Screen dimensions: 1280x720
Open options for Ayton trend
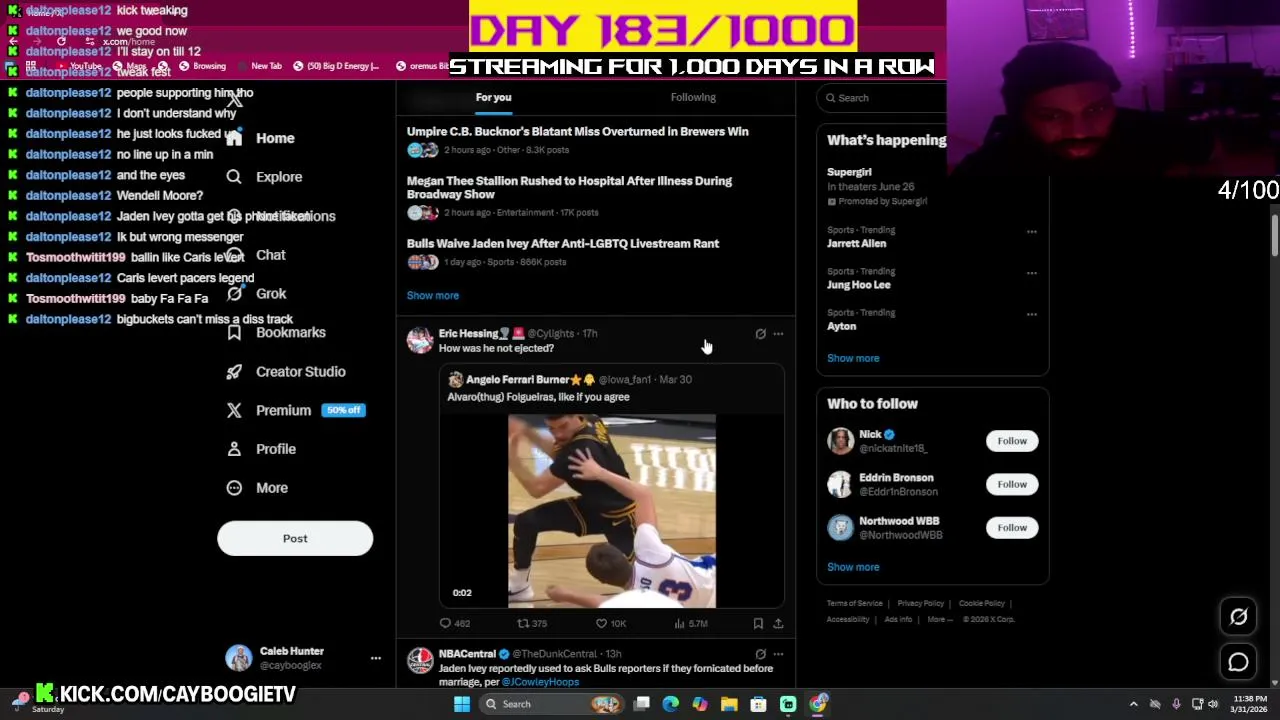1031,314
